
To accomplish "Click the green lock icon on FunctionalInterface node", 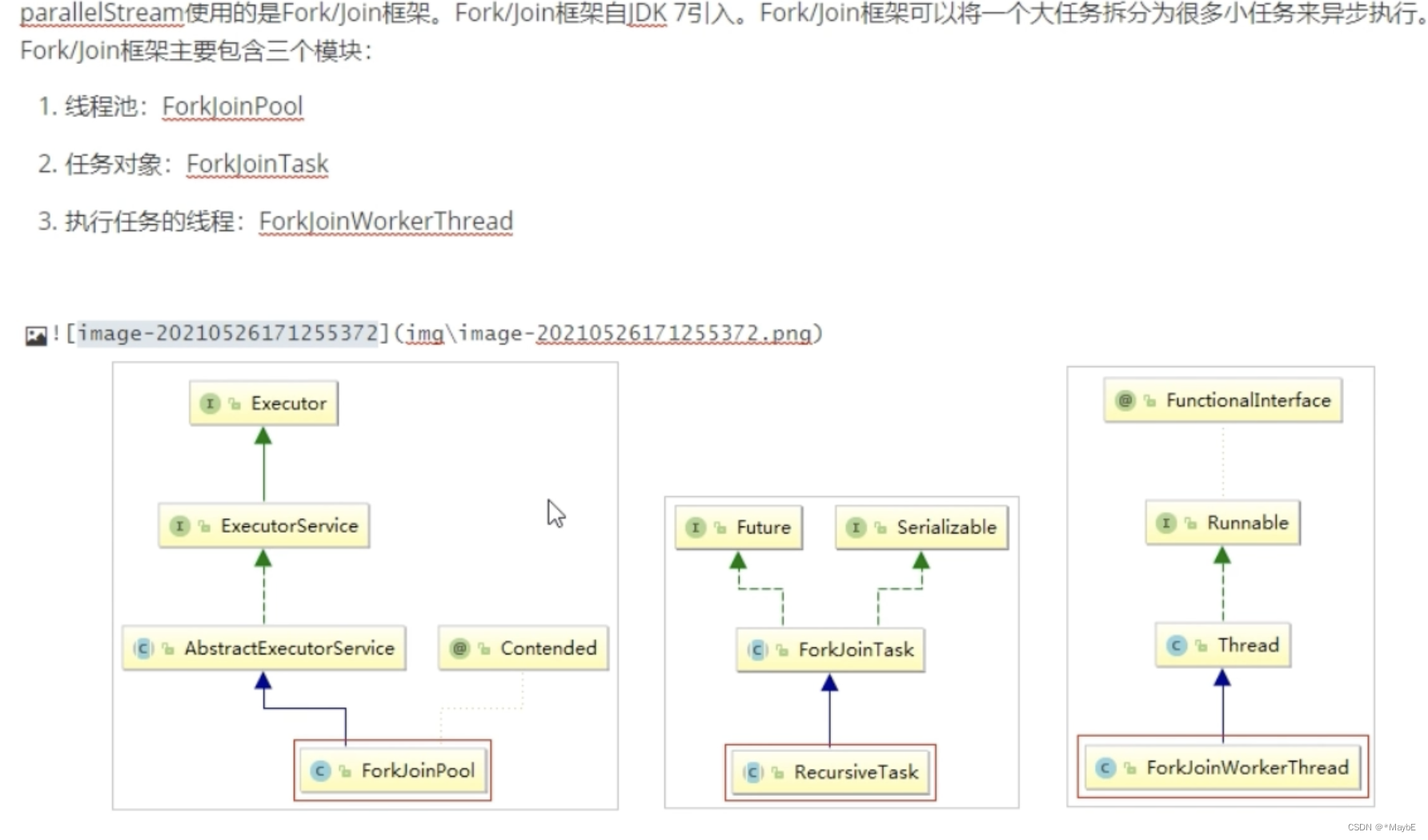I will [1149, 401].
